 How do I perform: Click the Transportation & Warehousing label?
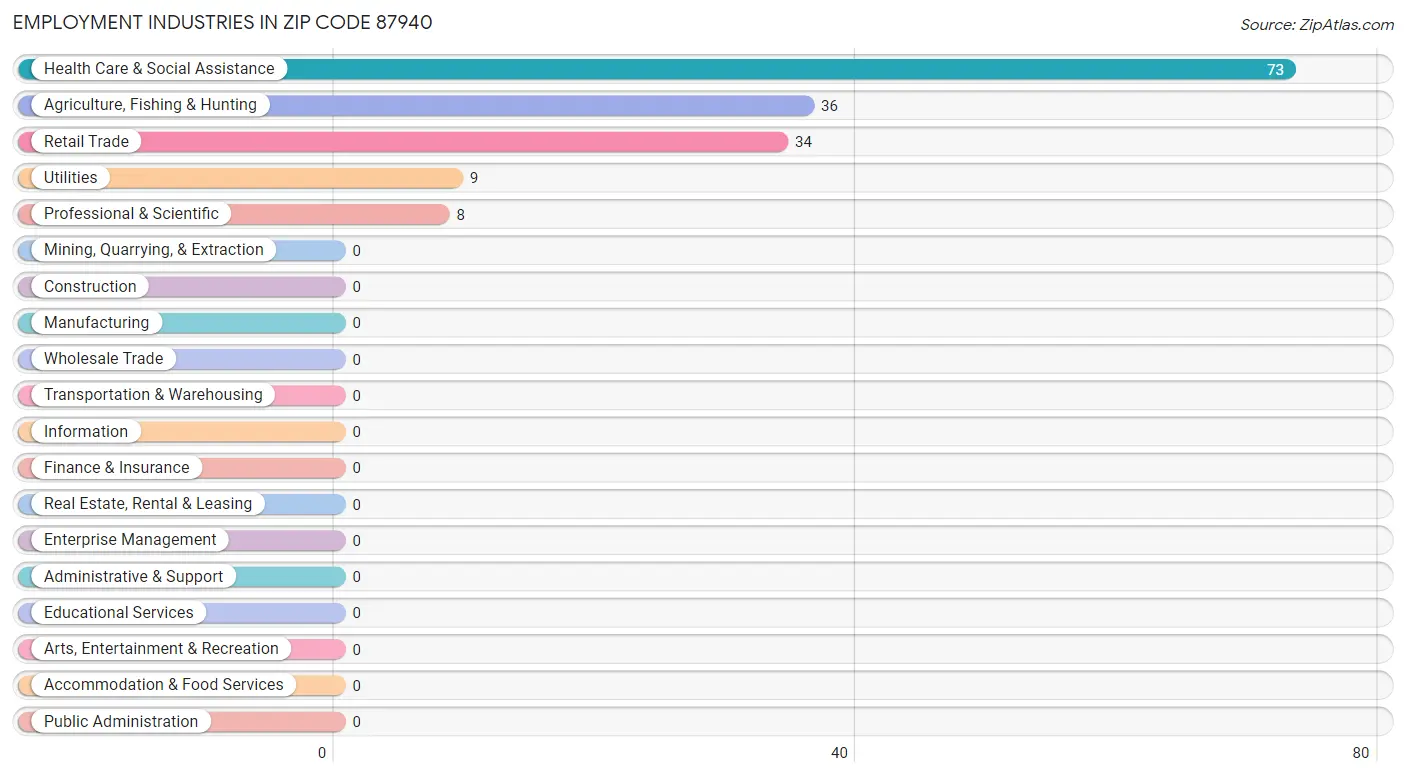pos(153,395)
